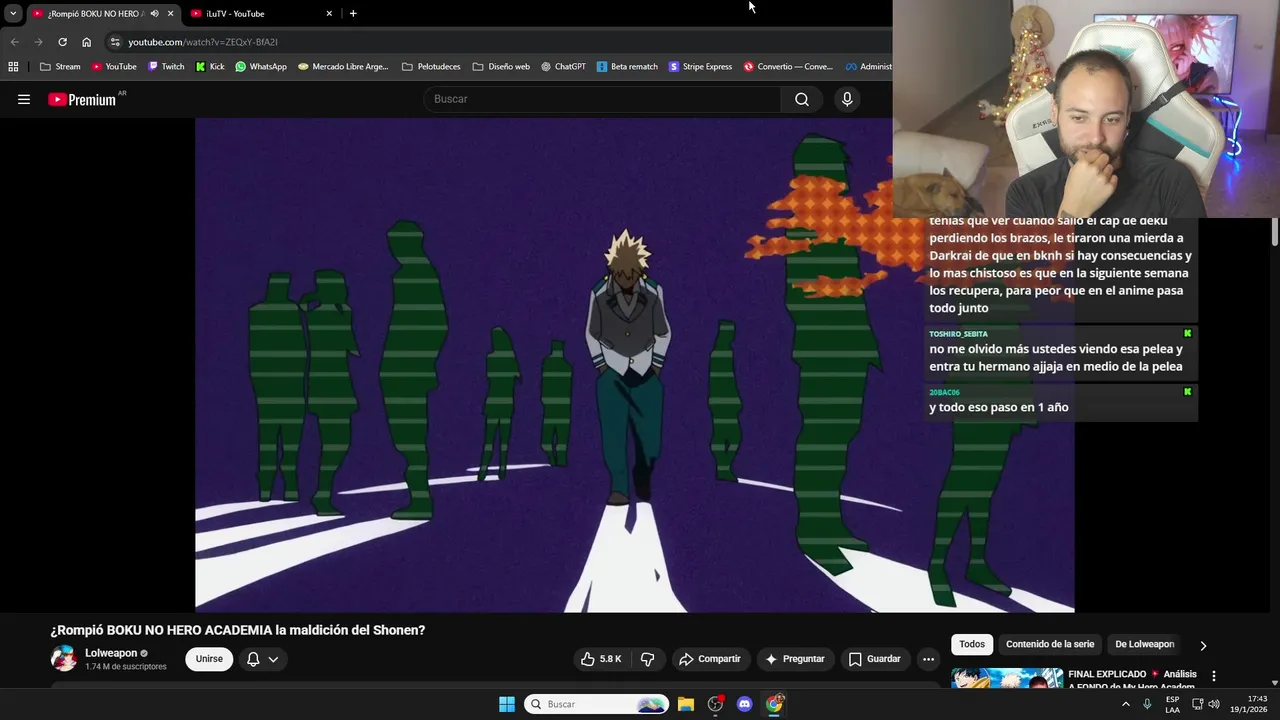The image size is (1280, 720).
Task: Switch ESP LAA keyboard language
Action: point(1172,704)
